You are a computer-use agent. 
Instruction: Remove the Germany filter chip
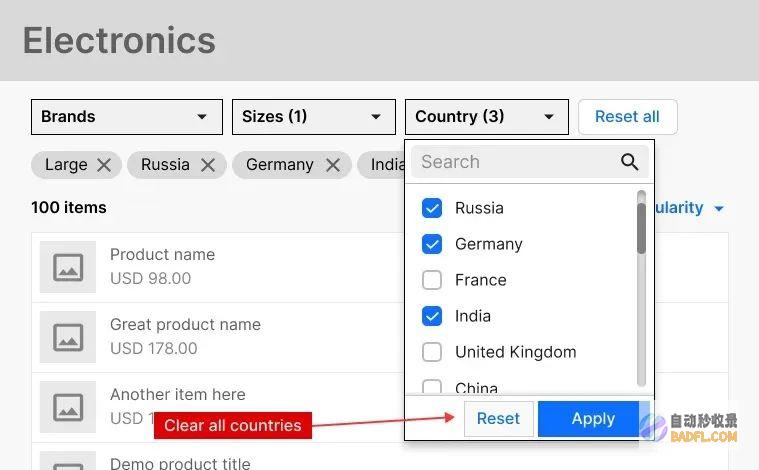tap(333, 165)
